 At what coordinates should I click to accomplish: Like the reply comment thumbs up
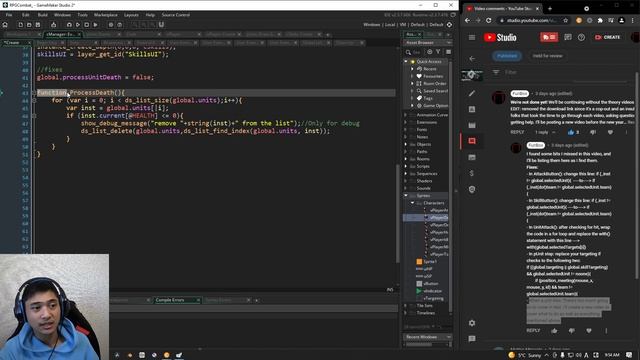[554, 331]
